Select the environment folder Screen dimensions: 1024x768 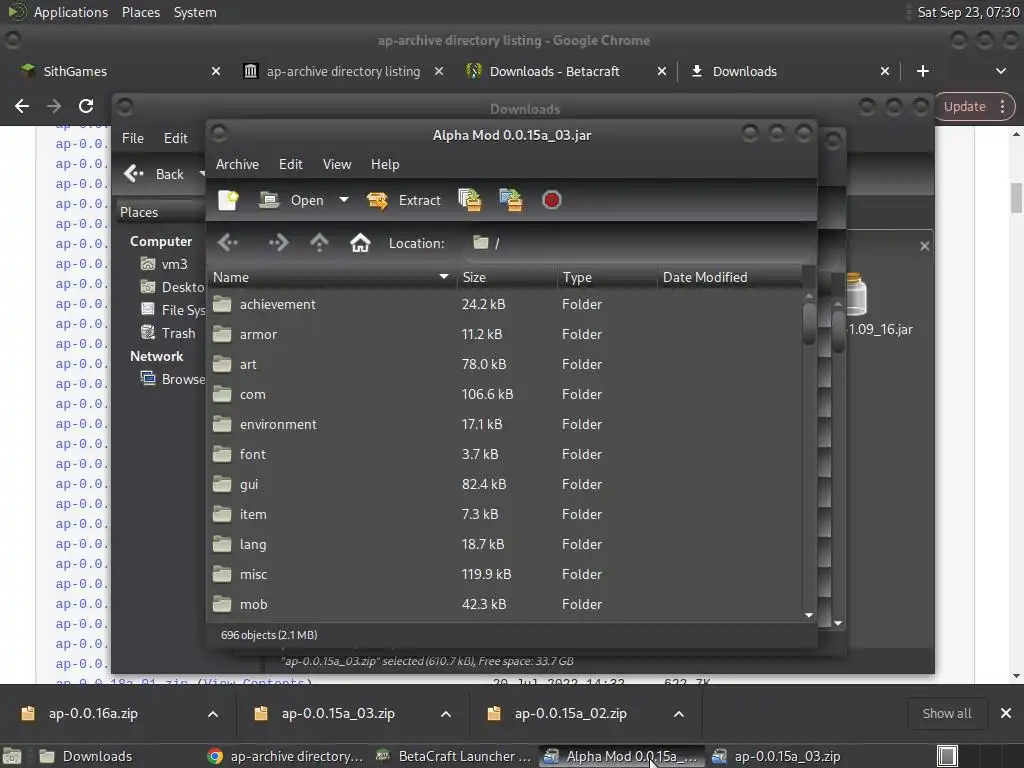pyautogui.click(x=505, y=424)
